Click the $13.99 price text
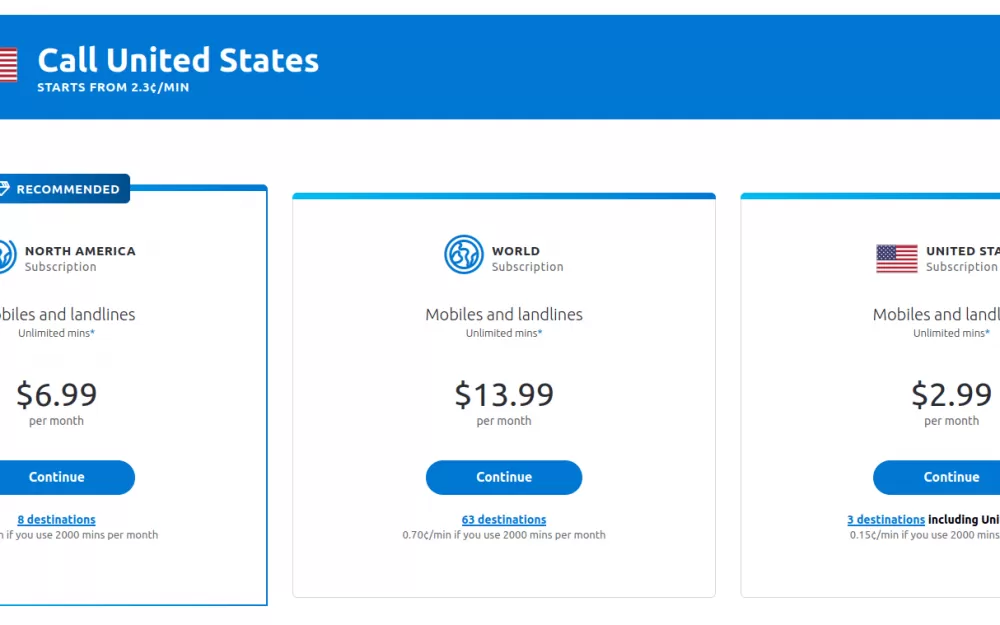The width and height of the screenshot is (1000, 625). click(x=504, y=394)
